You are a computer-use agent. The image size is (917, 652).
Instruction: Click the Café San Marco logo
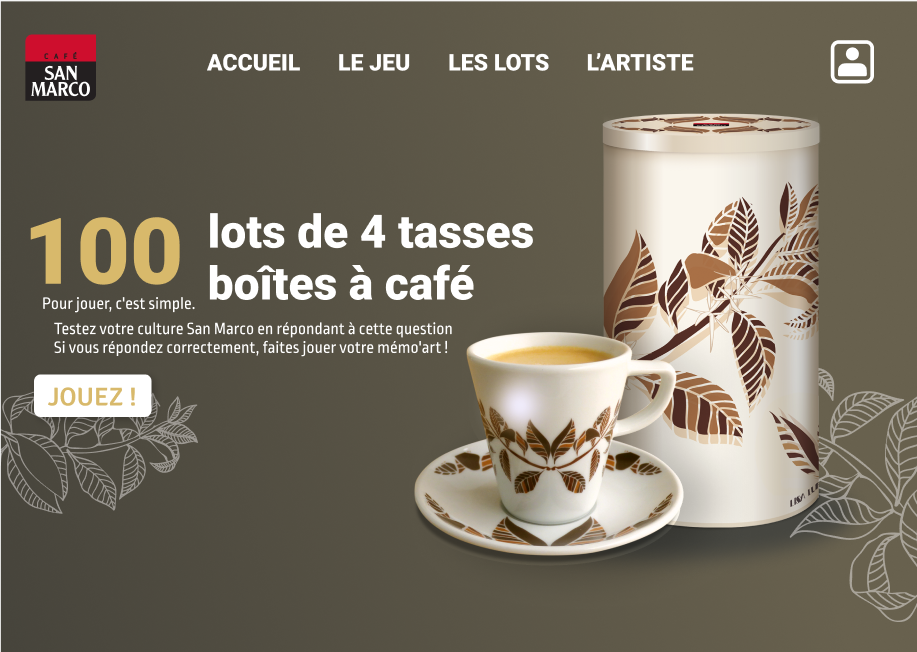[60, 67]
